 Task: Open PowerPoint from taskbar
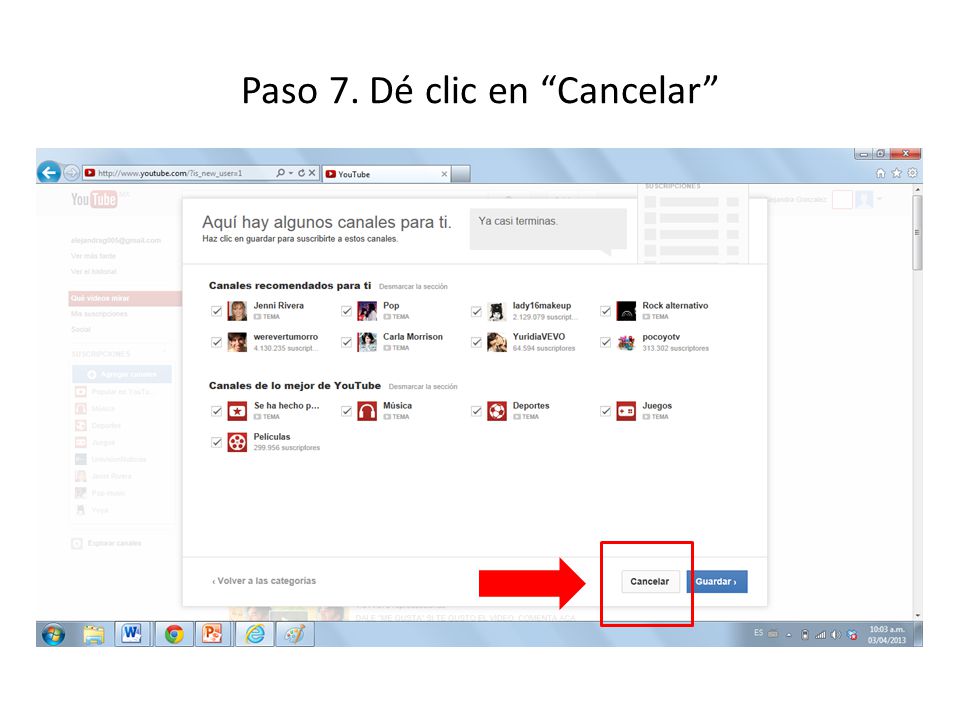point(212,634)
